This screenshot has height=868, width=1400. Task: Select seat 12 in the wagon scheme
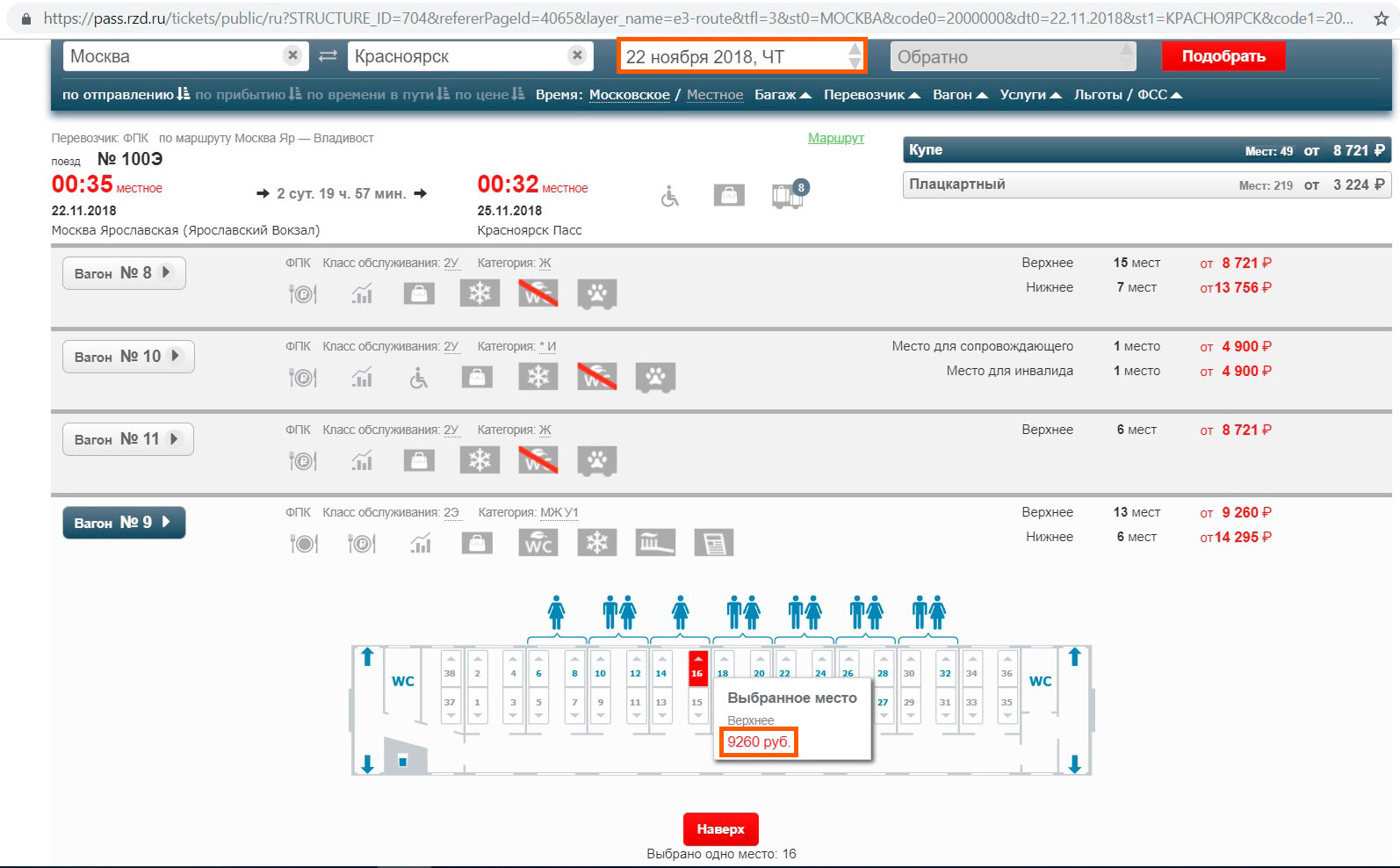[635, 669]
